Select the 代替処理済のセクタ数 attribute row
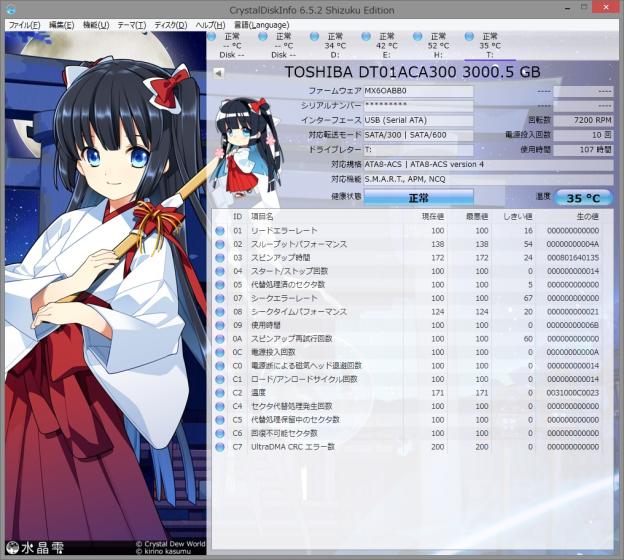The width and height of the screenshot is (624, 560). click(408, 285)
